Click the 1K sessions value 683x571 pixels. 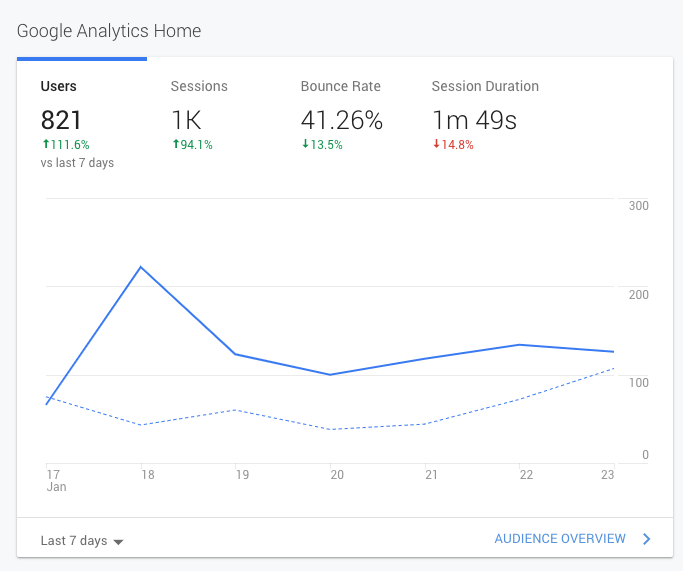click(186, 120)
